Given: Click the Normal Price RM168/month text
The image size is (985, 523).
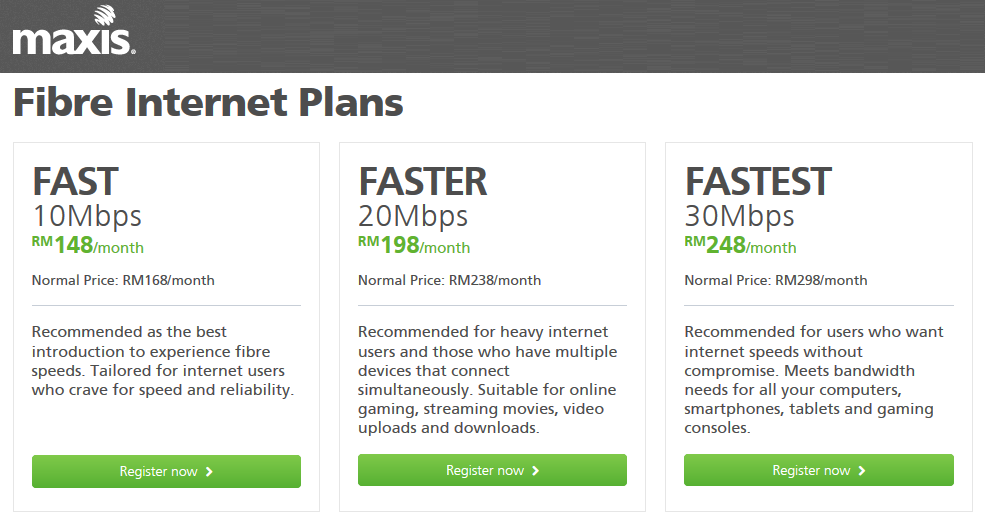Looking at the screenshot, I should 123,280.
